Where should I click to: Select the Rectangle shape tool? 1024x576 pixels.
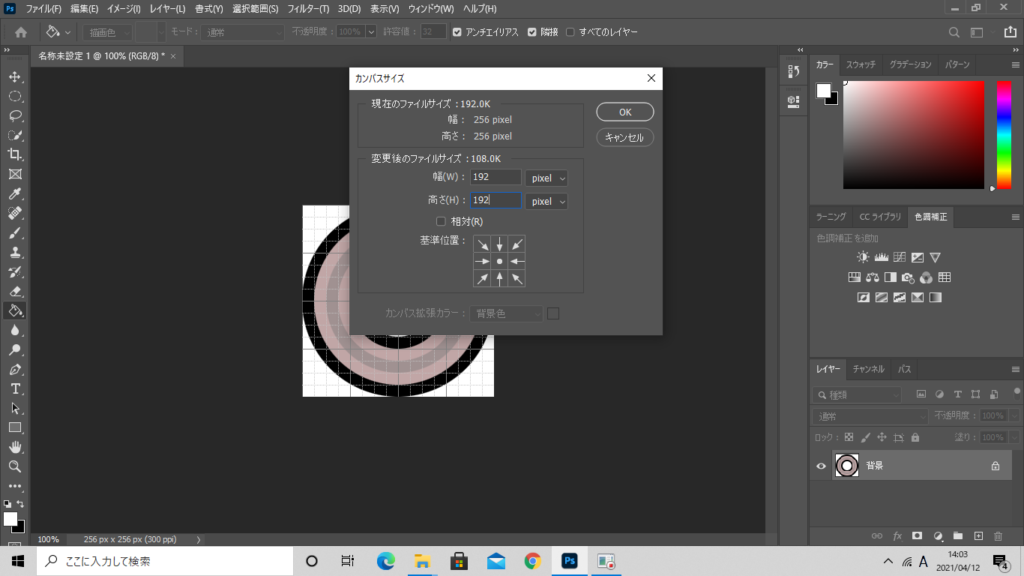tap(15, 428)
